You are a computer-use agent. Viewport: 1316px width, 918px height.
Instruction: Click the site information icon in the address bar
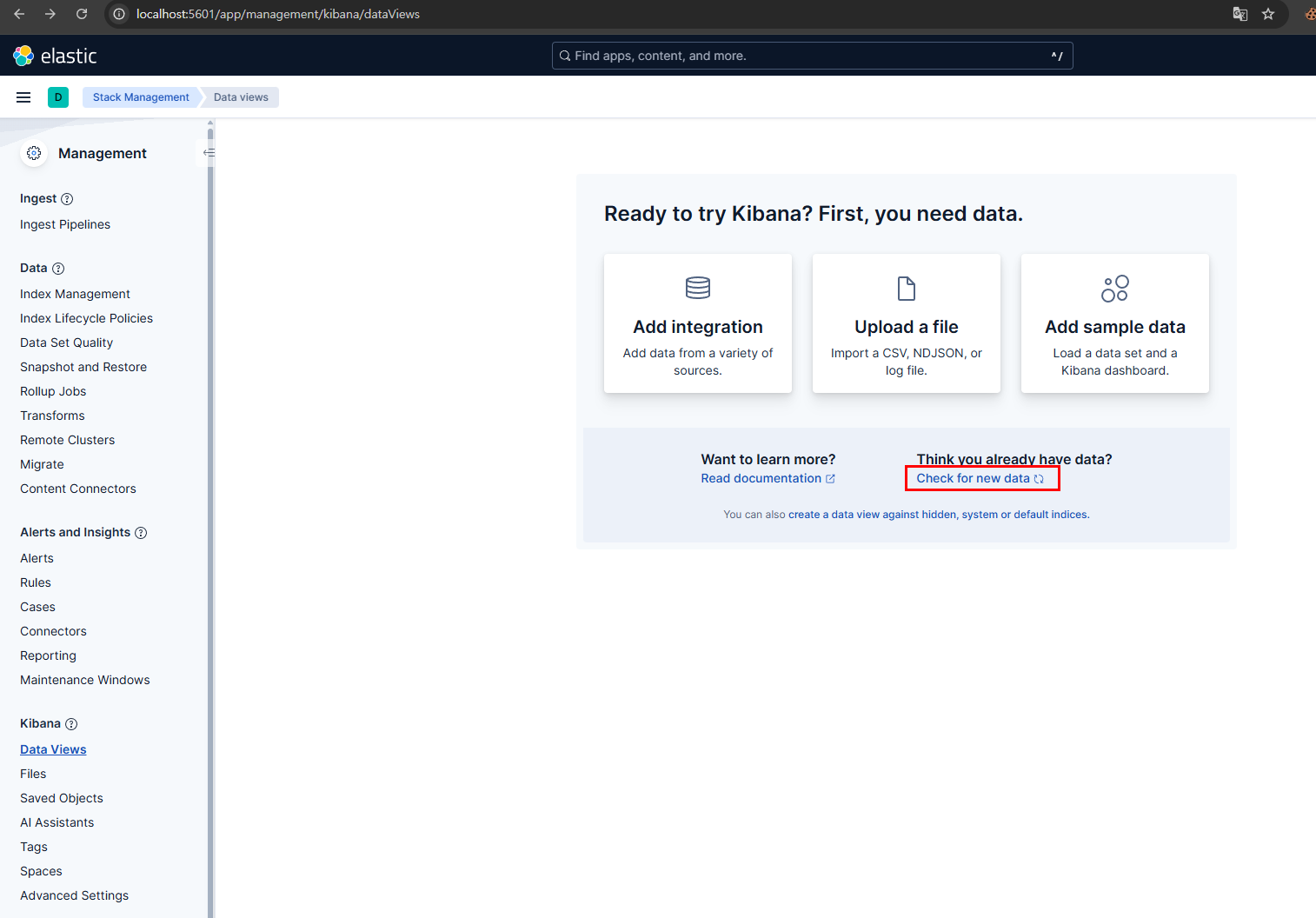pos(119,14)
